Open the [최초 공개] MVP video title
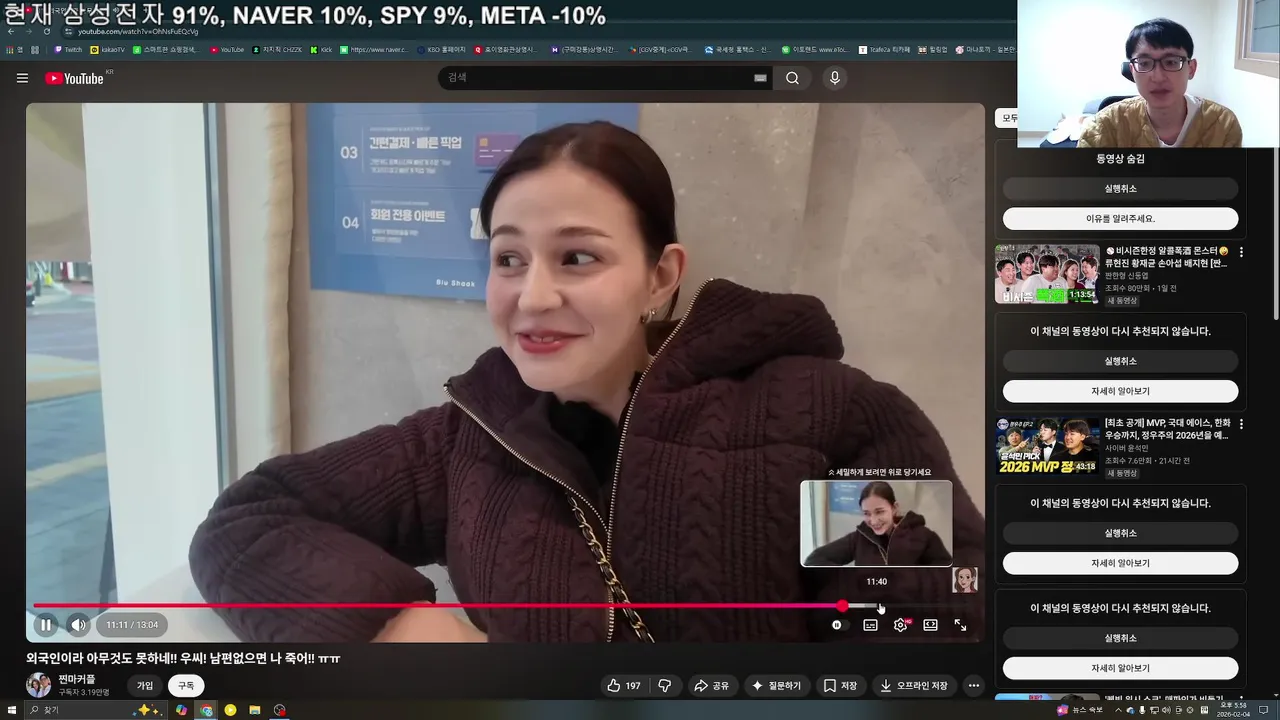Image resolution: width=1280 pixels, height=720 pixels. coord(1166,429)
